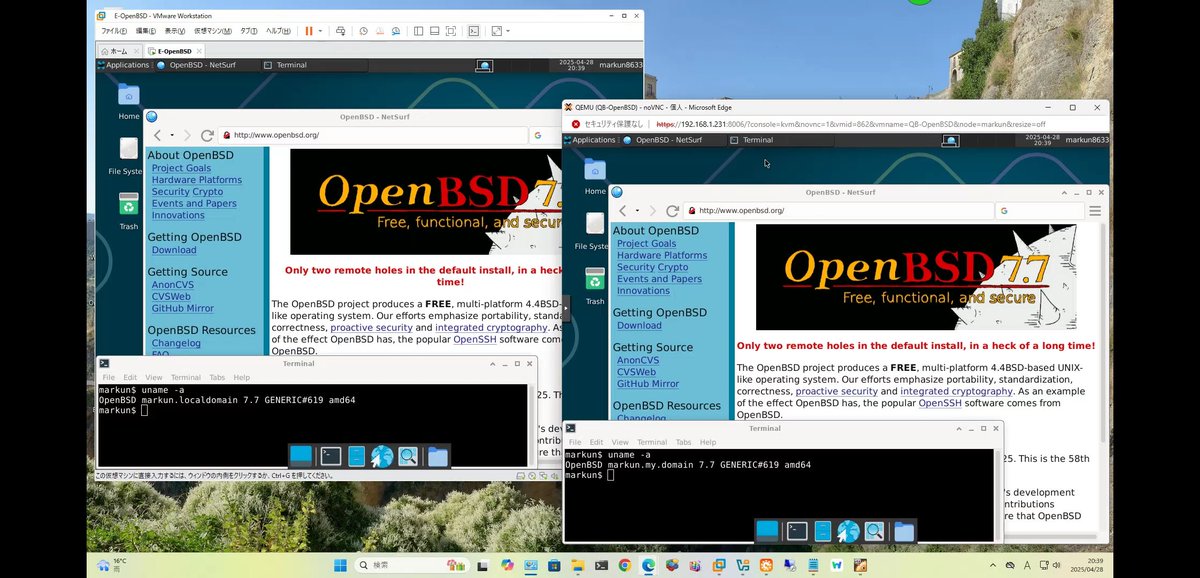Take a VMware snapshot clock icon
This screenshot has width=1200, height=578.
point(363,31)
